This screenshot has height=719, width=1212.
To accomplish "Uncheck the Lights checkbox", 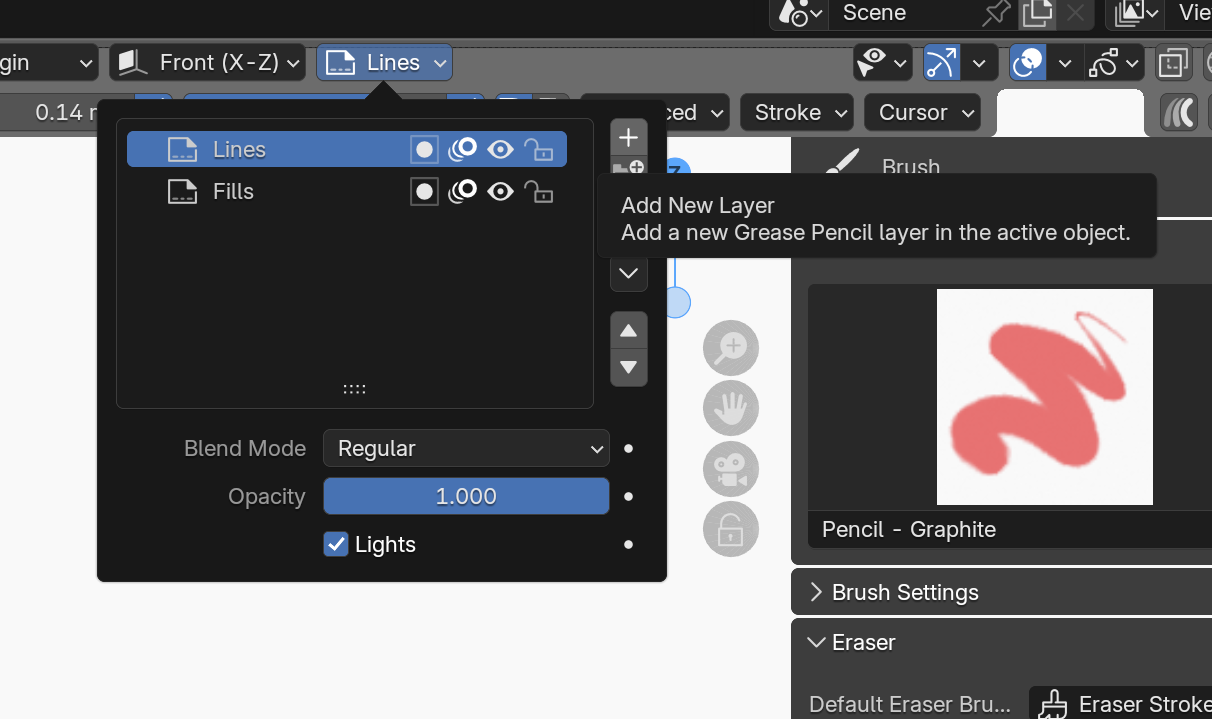I will pyautogui.click(x=336, y=544).
